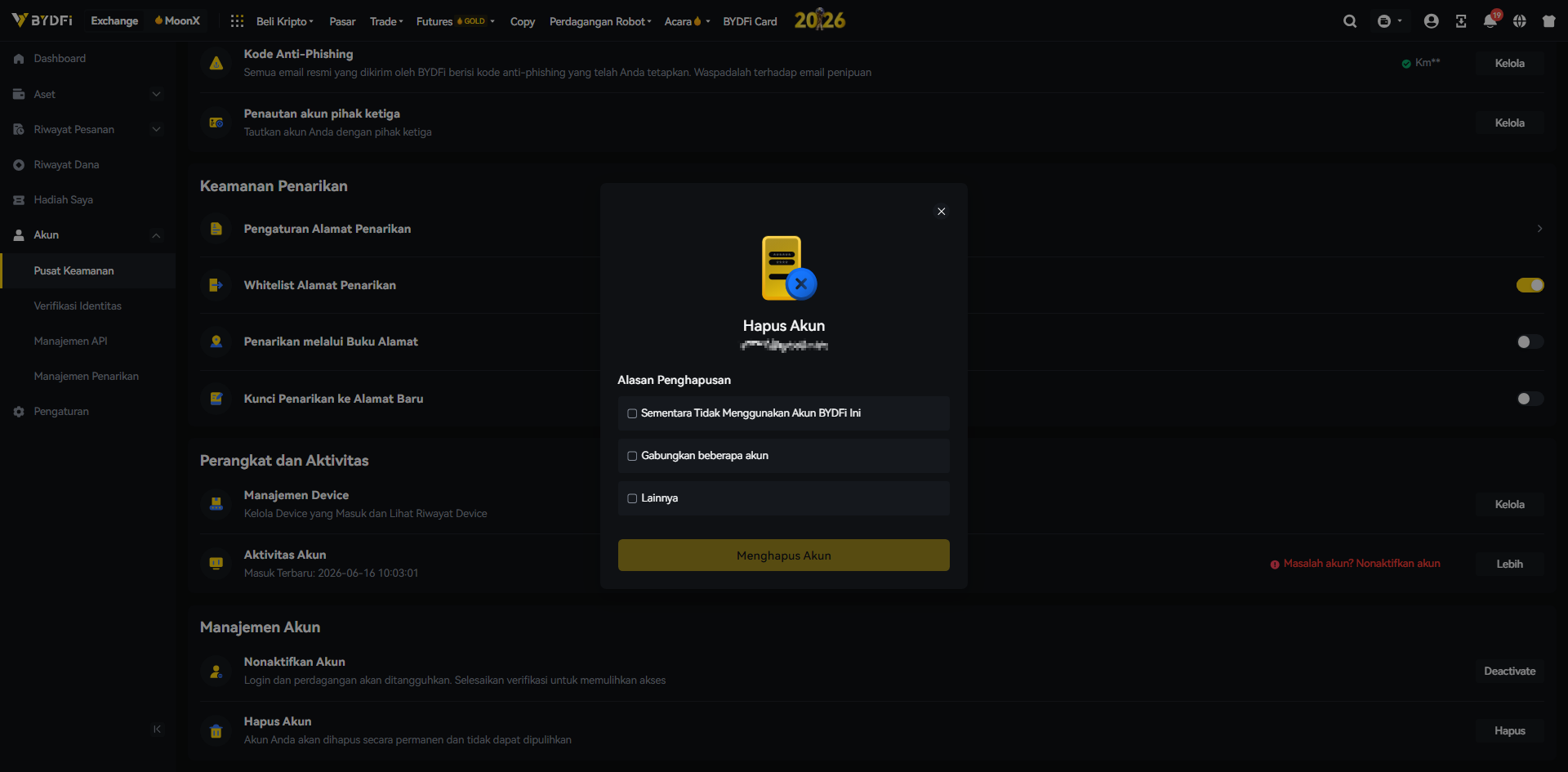Open the language globe icon
1568x772 pixels.
coord(1519,21)
